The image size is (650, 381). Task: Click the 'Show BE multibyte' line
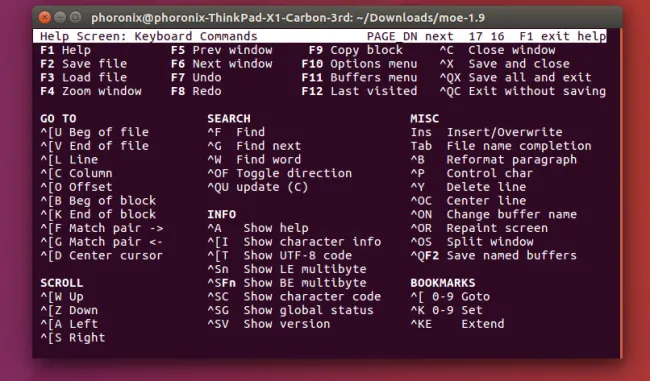point(287,283)
